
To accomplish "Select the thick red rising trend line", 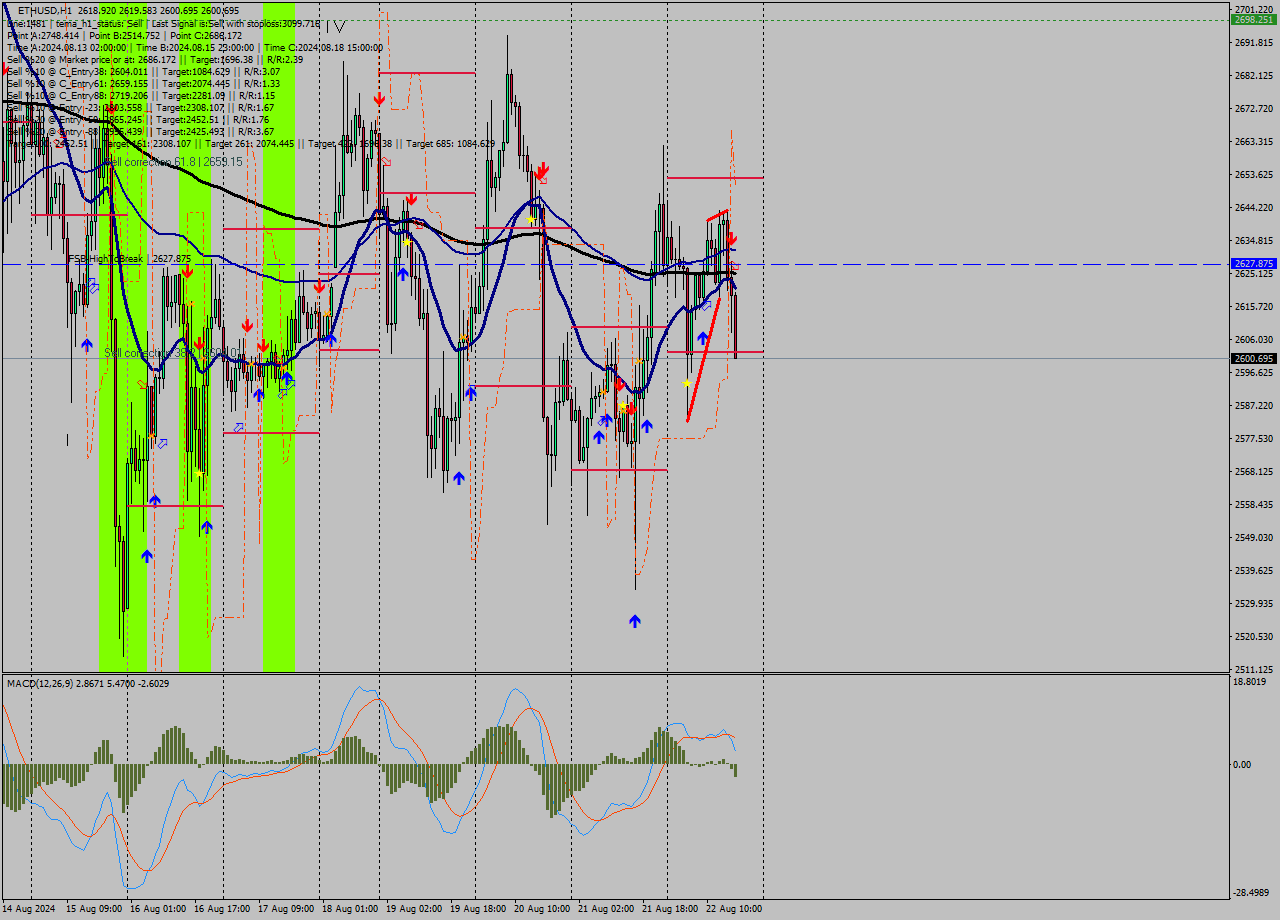I will [704, 358].
